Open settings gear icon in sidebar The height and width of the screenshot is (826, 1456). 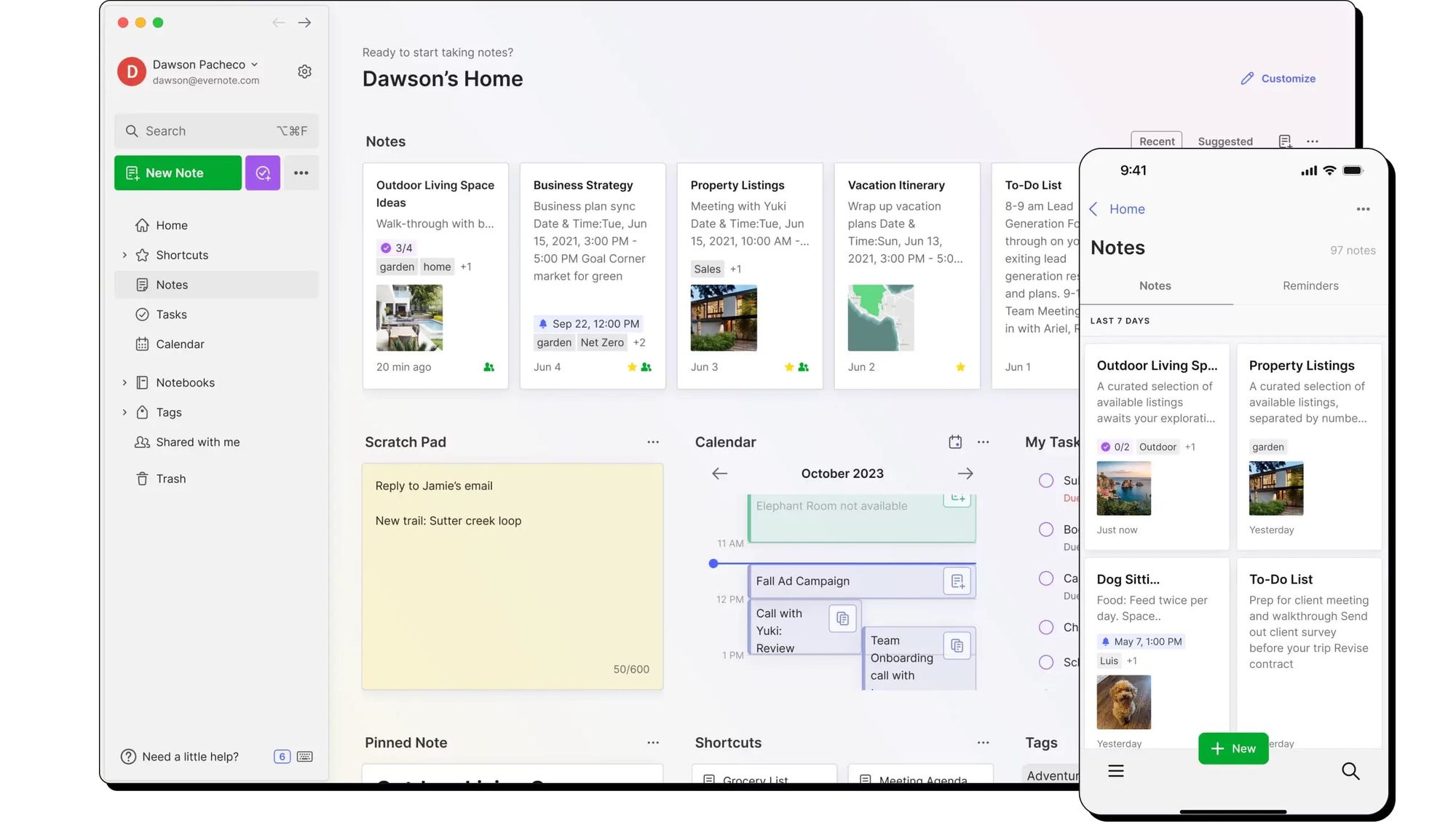[x=304, y=71]
